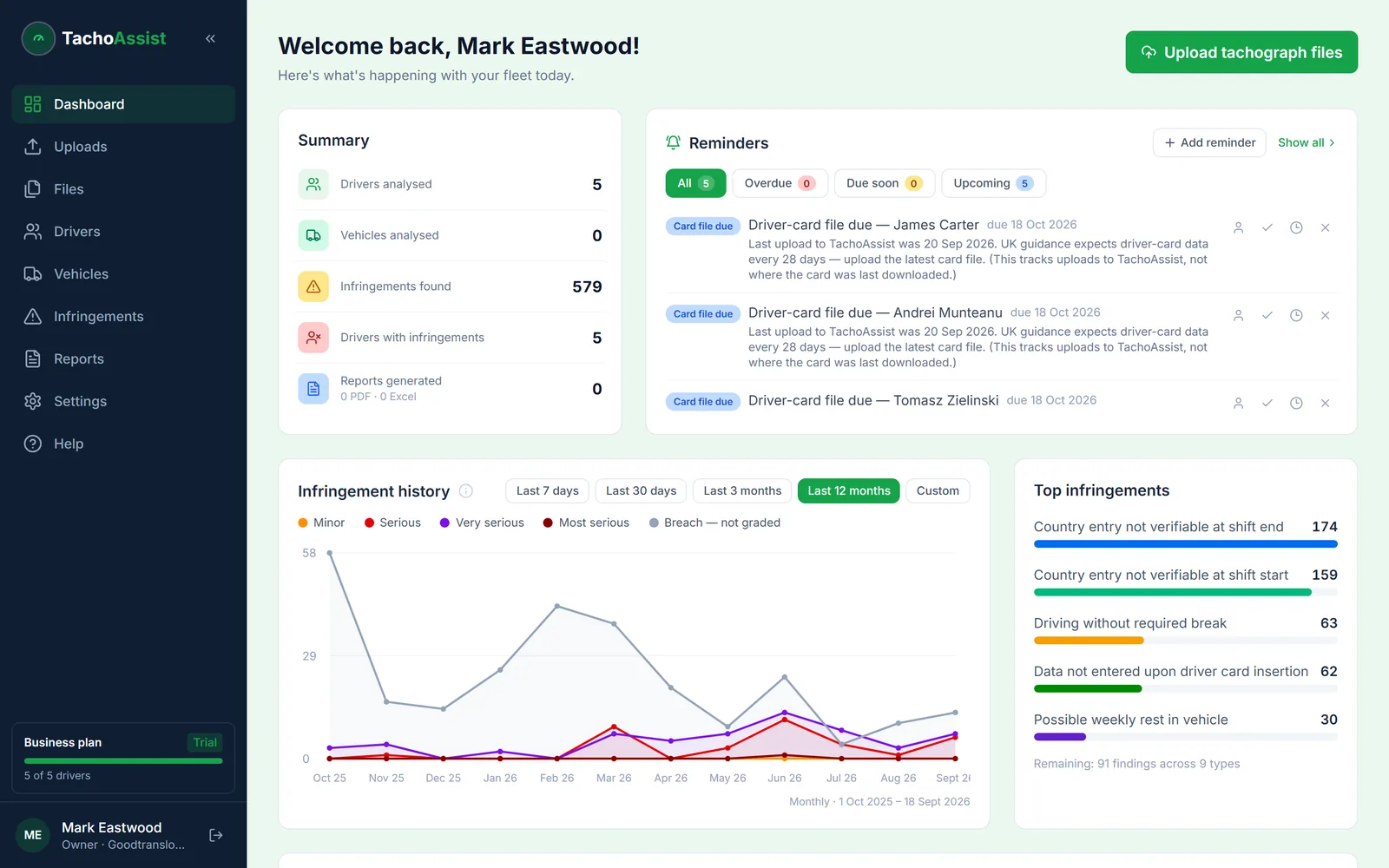Collapse the sidebar with double-chevron icon

click(x=210, y=38)
